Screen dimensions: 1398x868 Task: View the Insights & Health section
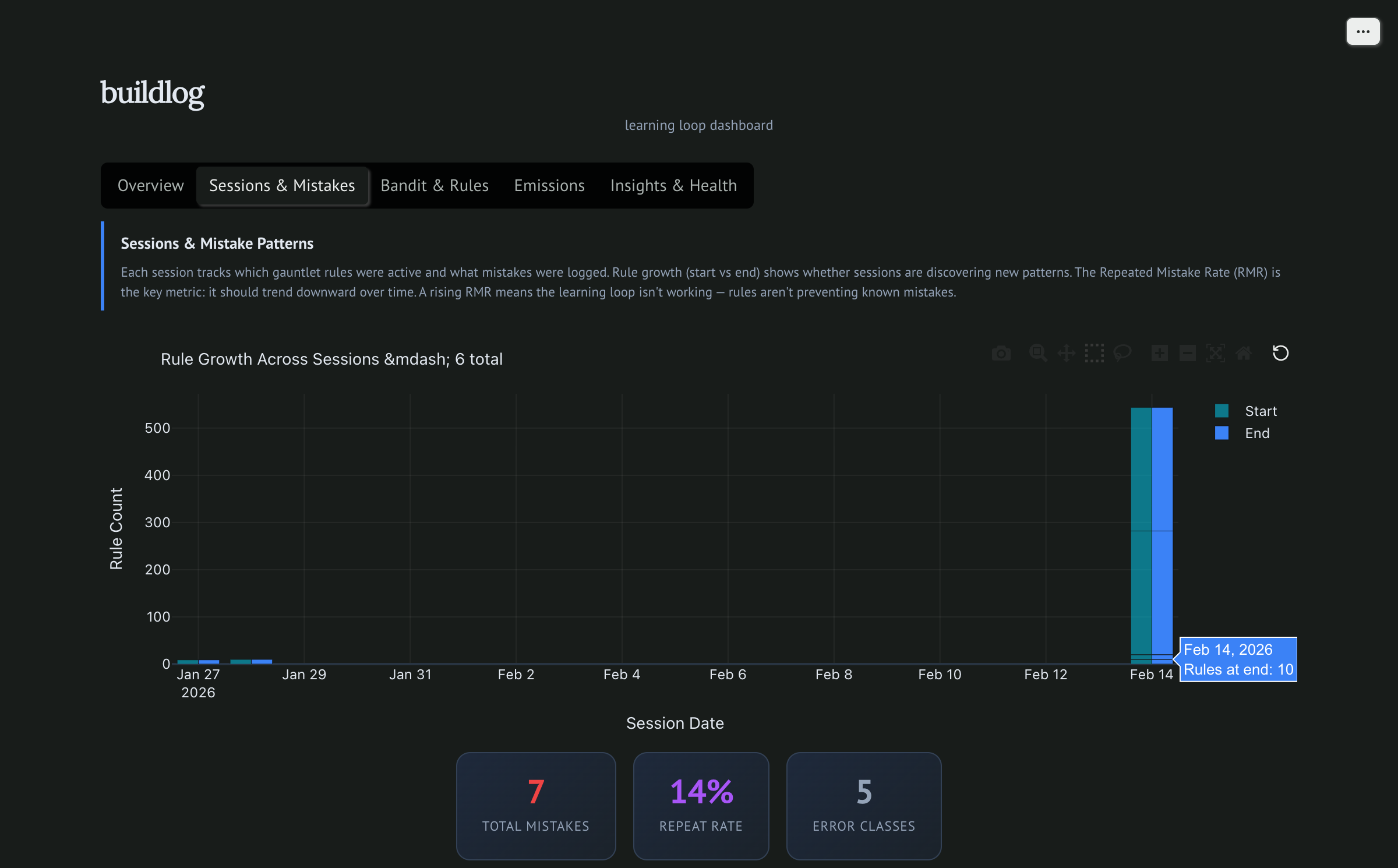673,185
